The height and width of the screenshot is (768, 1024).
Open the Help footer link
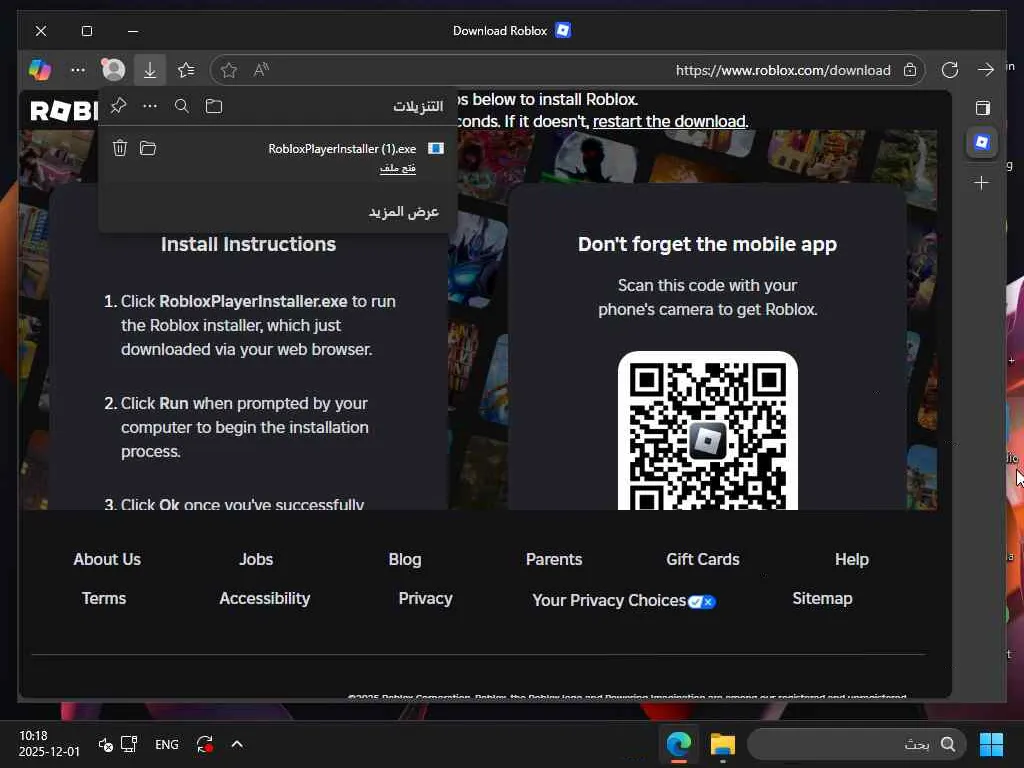click(852, 560)
